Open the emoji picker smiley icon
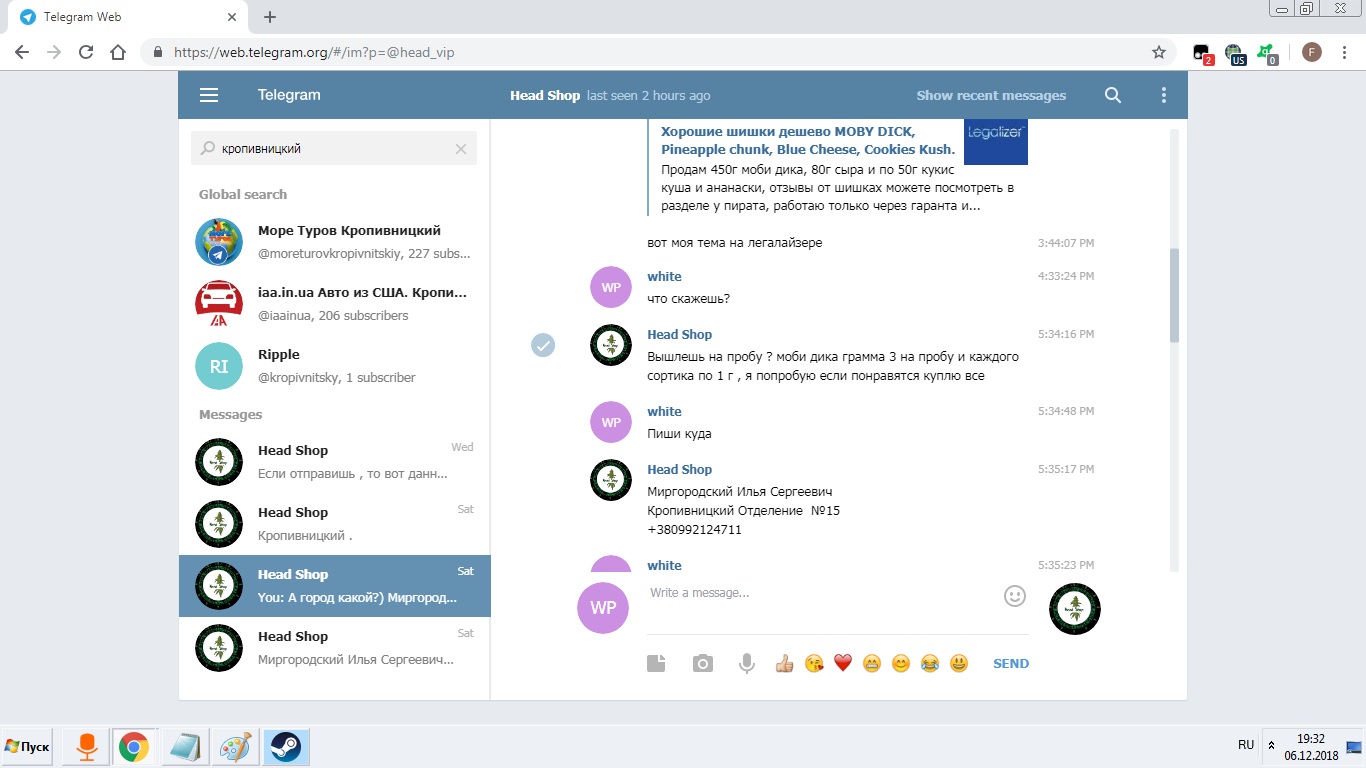This screenshot has width=1366, height=768. tap(1015, 596)
